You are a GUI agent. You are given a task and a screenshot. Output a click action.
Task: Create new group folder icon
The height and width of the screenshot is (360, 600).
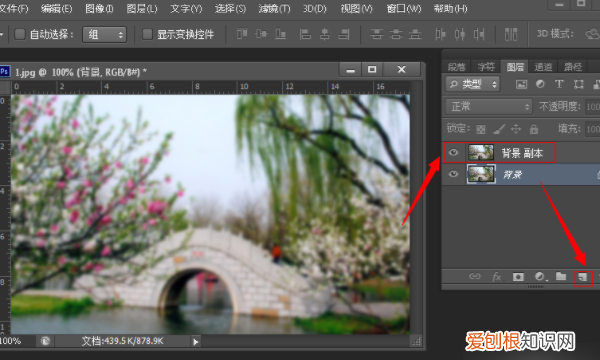tap(561, 276)
